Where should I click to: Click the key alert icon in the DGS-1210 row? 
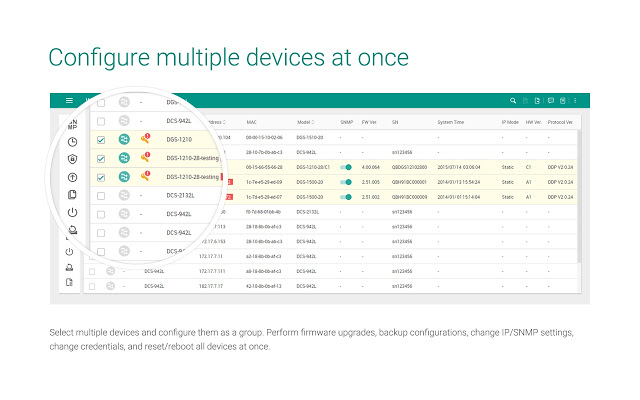click(x=145, y=140)
